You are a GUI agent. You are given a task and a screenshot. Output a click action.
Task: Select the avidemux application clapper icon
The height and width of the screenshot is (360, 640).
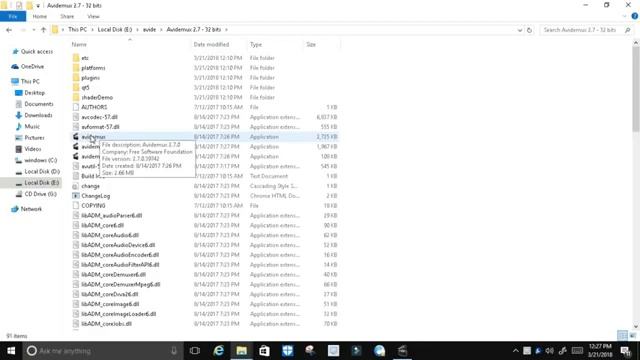coord(76,137)
